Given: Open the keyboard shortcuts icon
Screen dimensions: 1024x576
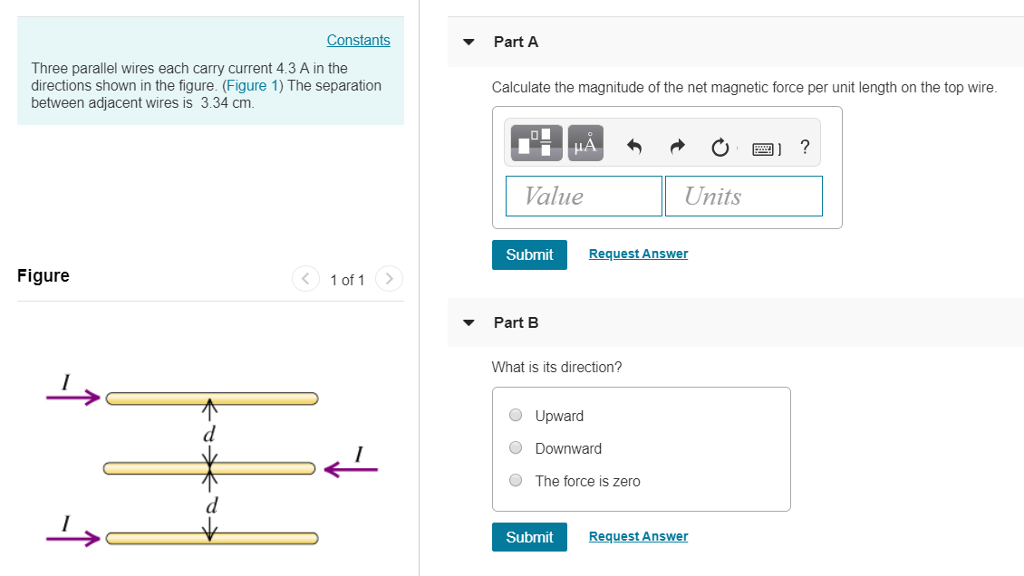Looking at the screenshot, I should click(764, 147).
